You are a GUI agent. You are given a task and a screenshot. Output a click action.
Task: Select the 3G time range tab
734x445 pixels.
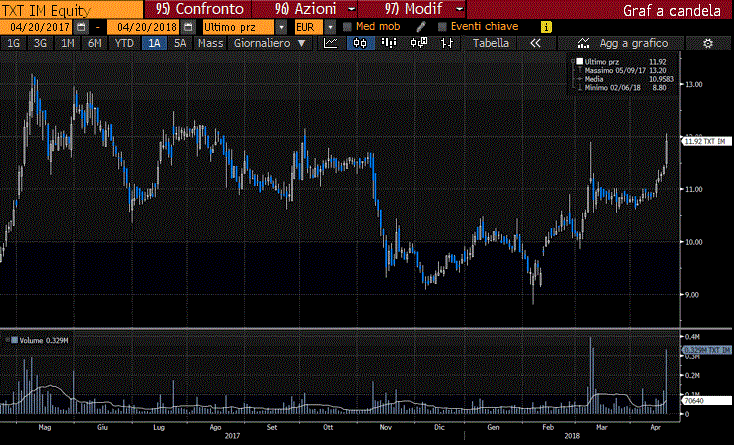(x=40, y=44)
